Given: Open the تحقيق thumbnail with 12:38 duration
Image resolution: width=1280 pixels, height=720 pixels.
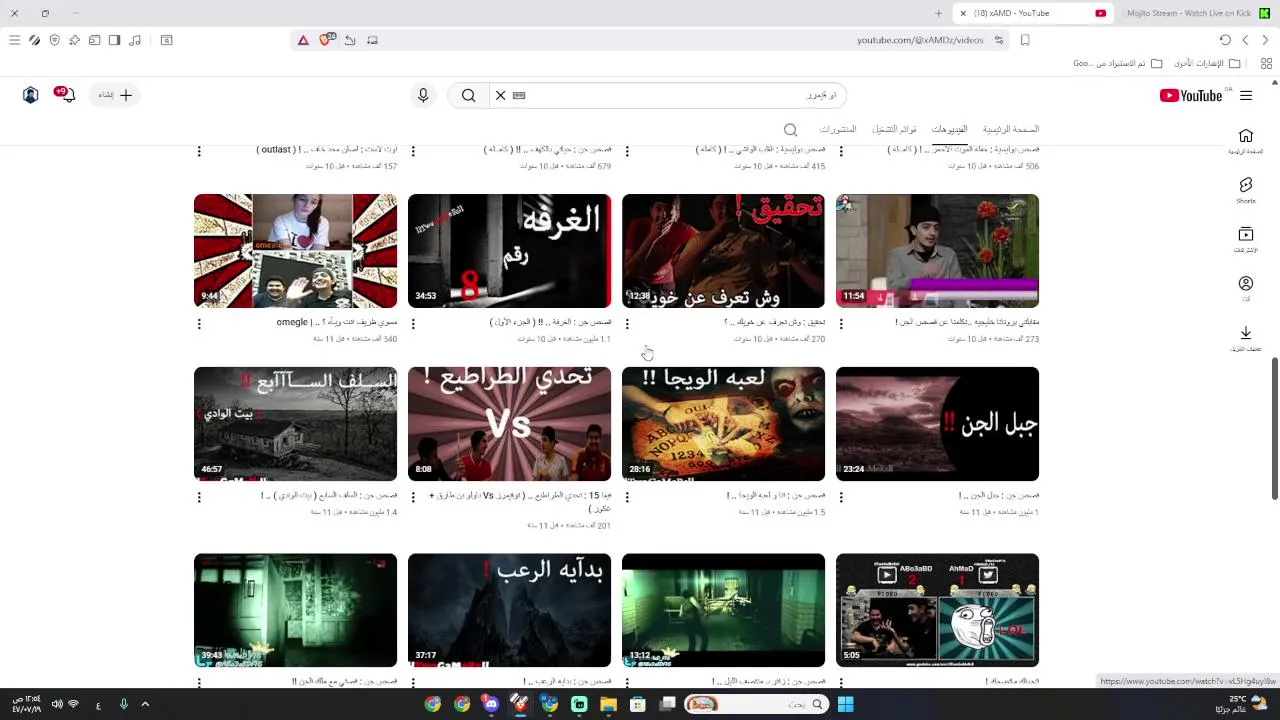Looking at the screenshot, I should (x=723, y=251).
